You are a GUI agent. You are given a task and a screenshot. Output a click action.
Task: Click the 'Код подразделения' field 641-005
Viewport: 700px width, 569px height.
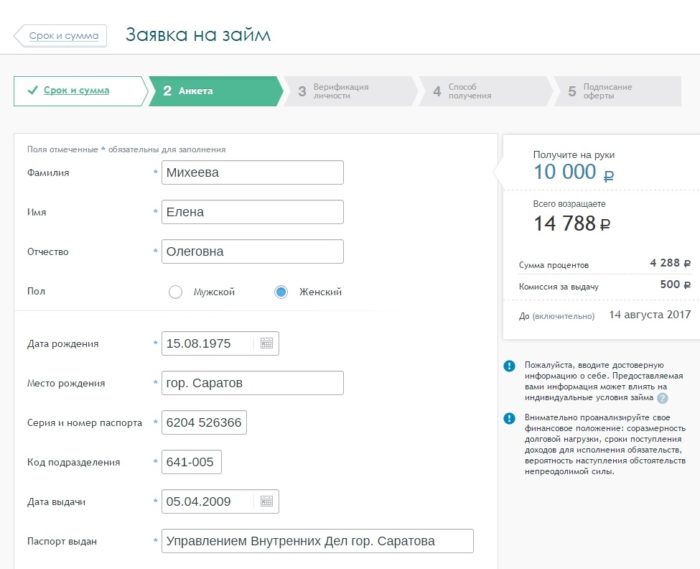click(192, 462)
